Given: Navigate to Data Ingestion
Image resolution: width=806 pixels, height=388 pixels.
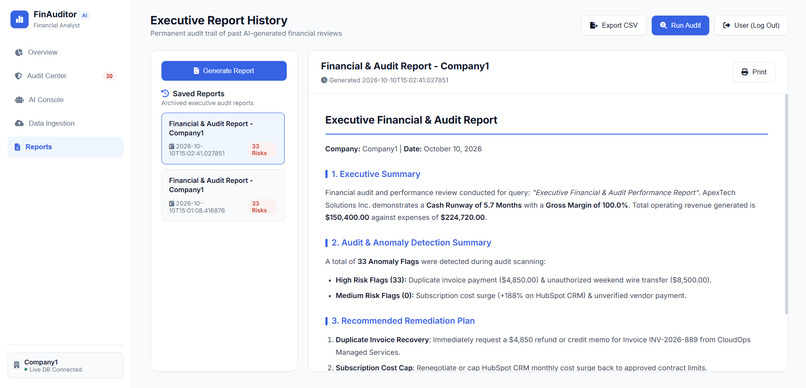Looking at the screenshot, I should 65,123.
